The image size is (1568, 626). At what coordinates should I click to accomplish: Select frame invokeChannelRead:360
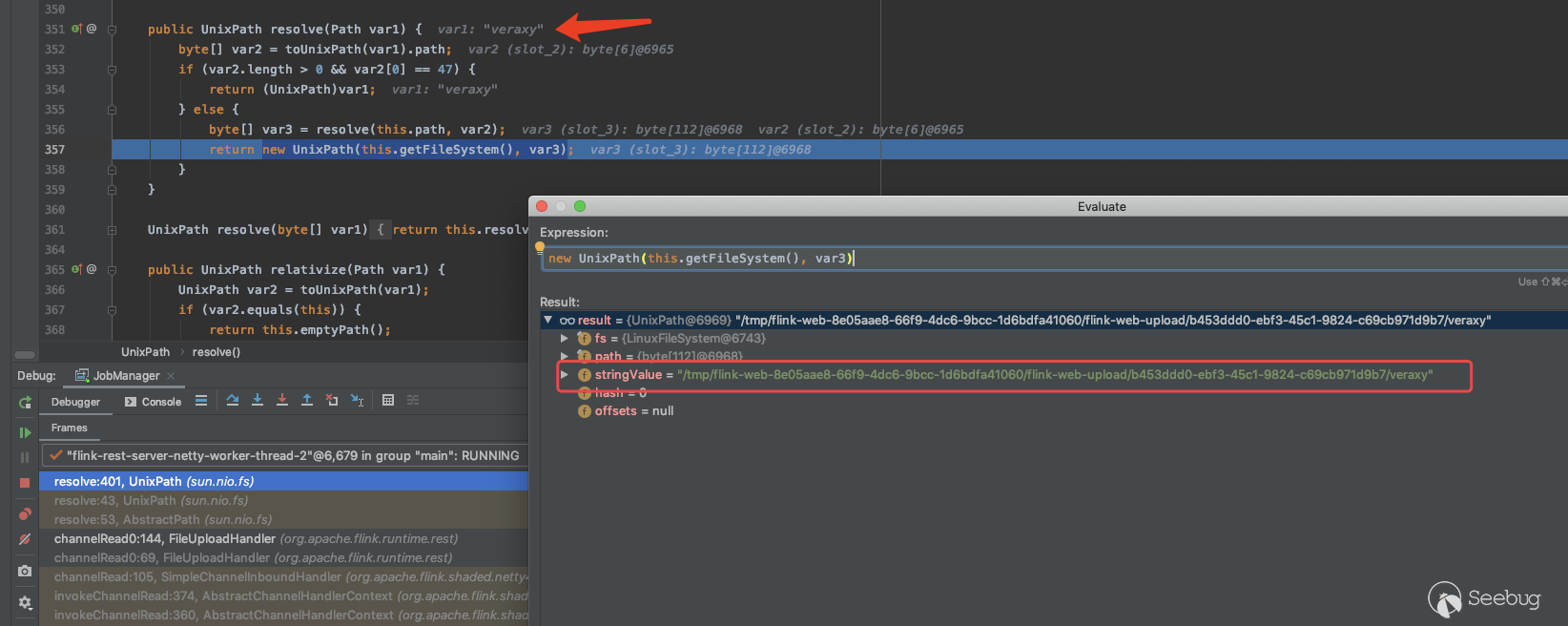(x=284, y=616)
